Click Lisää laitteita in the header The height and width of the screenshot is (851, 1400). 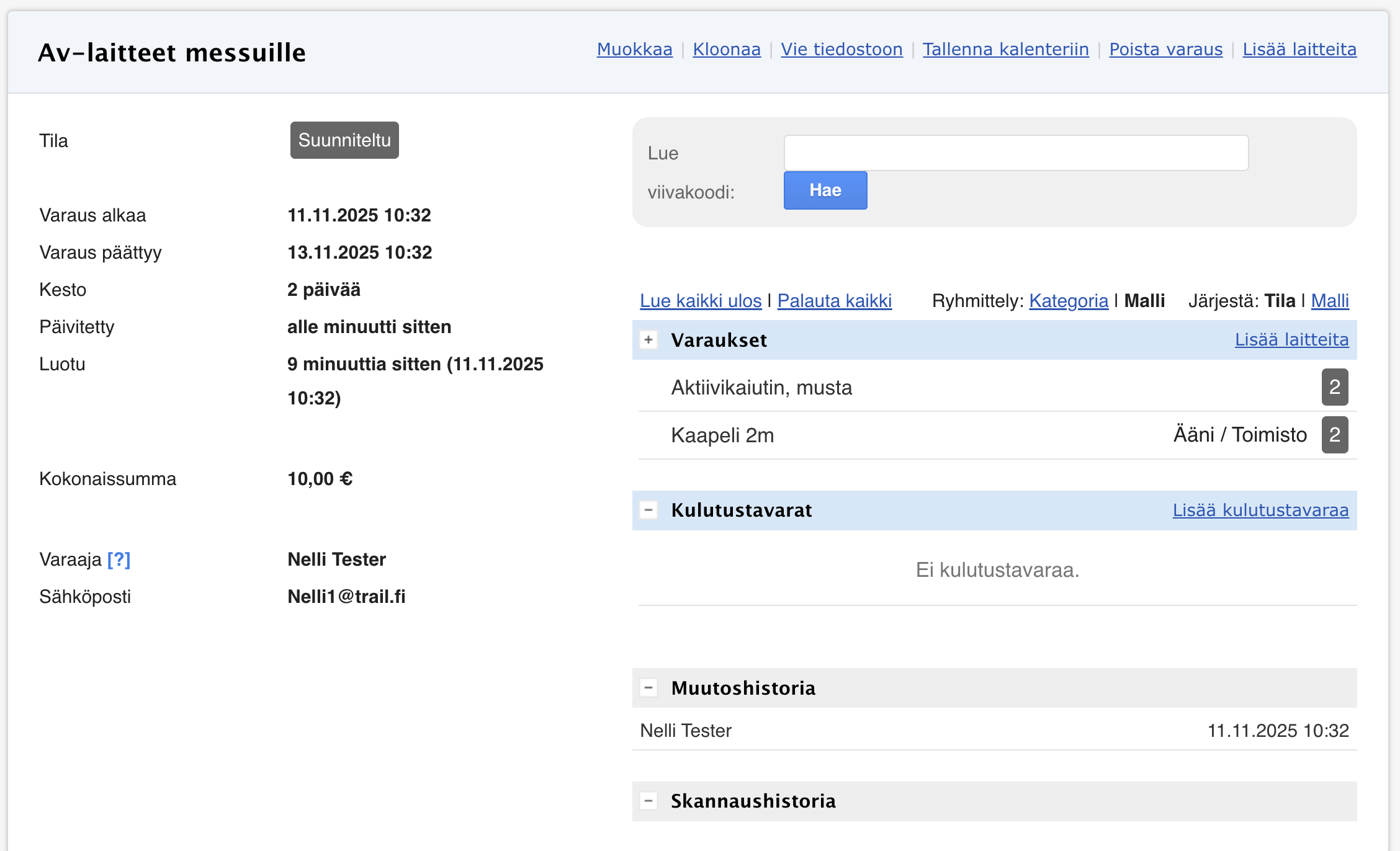coord(1299,50)
